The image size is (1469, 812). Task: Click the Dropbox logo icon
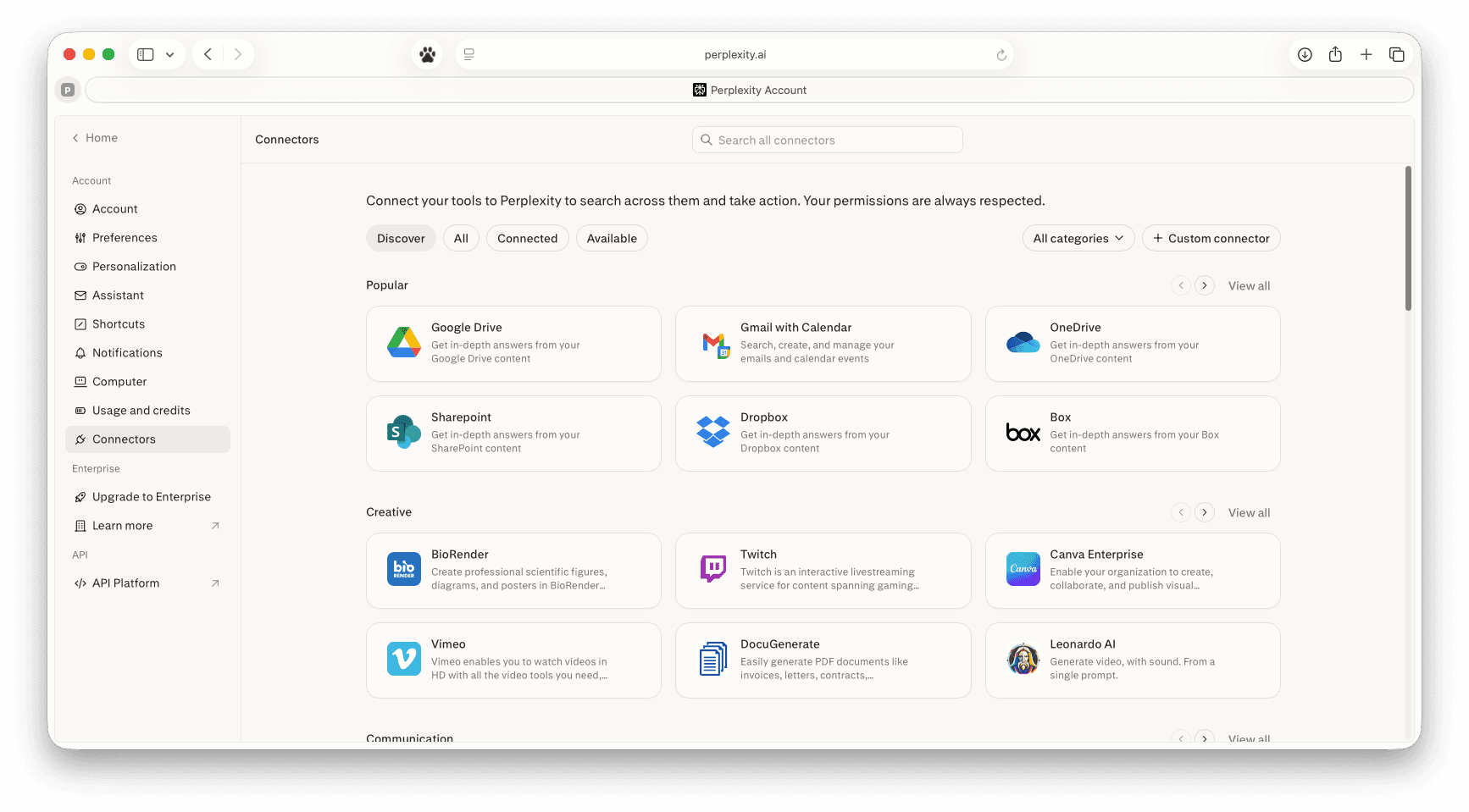pyautogui.click(x=713, y=433)
